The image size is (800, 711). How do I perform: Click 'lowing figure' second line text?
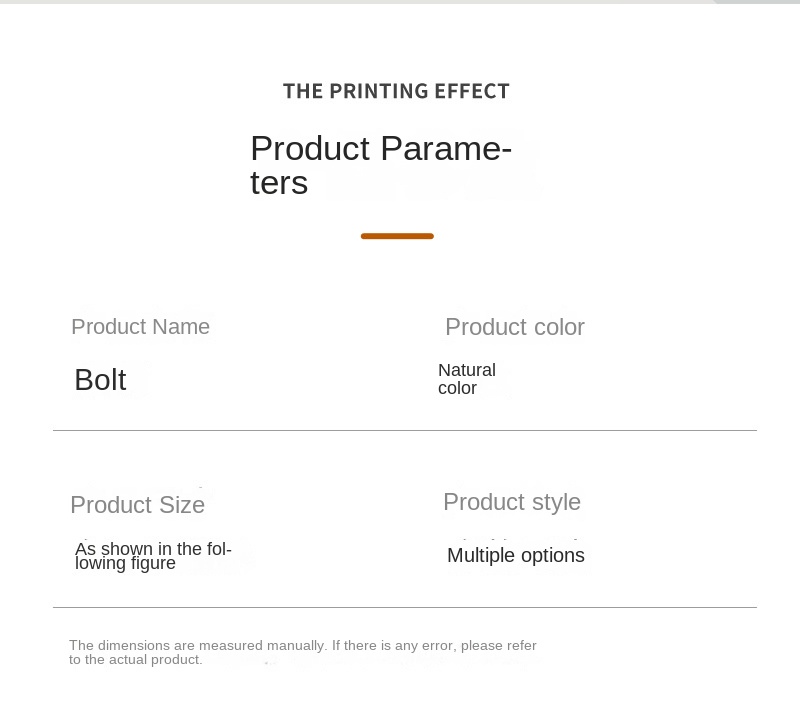[125, 563]
